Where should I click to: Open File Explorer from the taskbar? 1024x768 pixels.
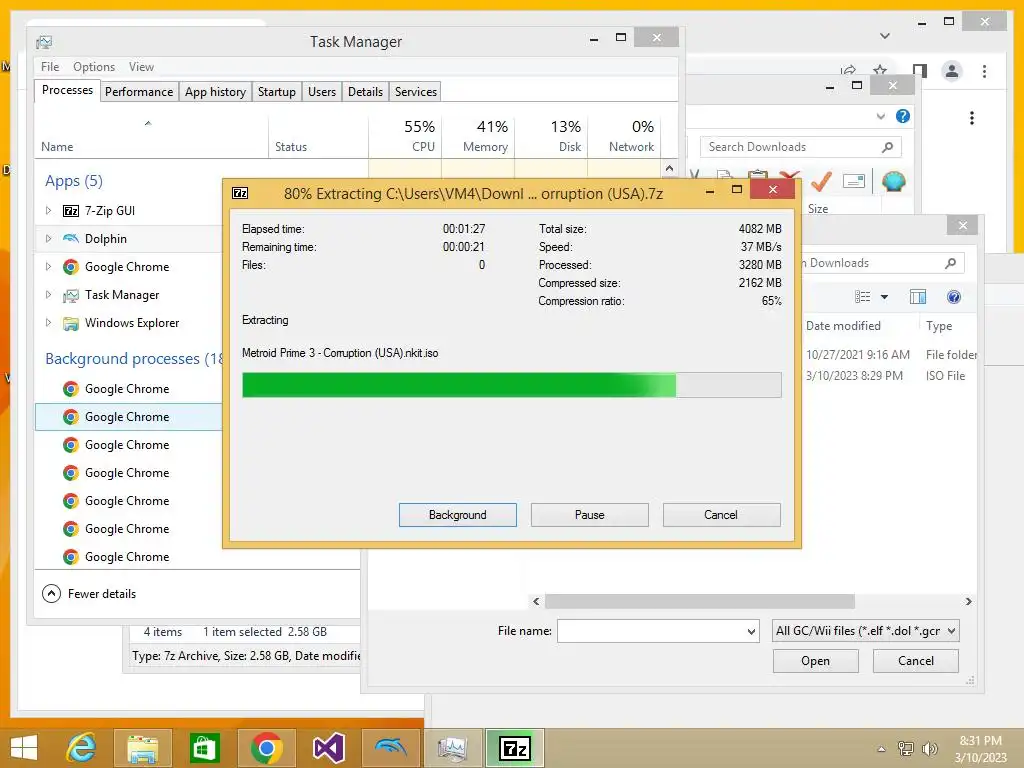coord(142,748)
